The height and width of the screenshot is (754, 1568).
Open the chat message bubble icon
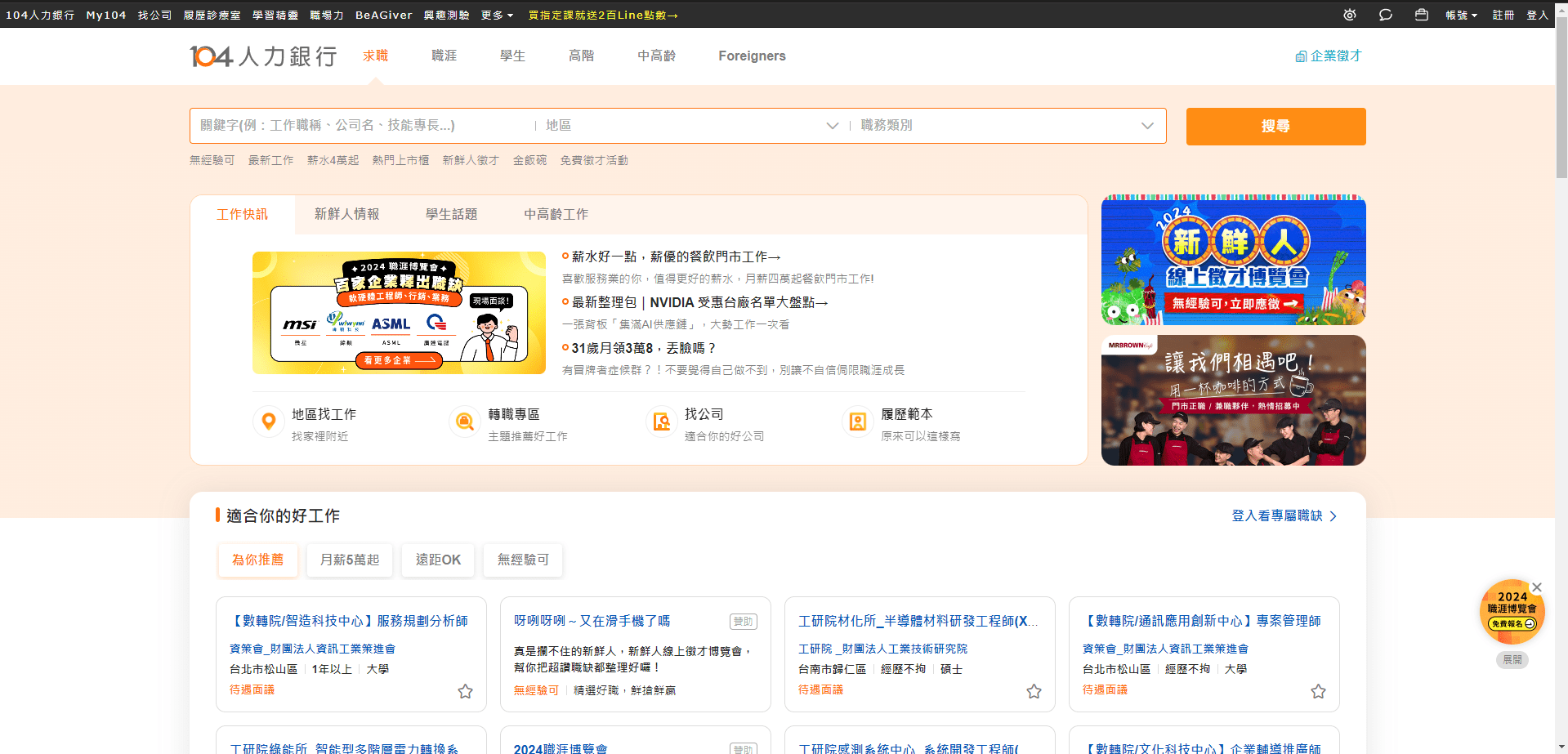coord(1386,15)
